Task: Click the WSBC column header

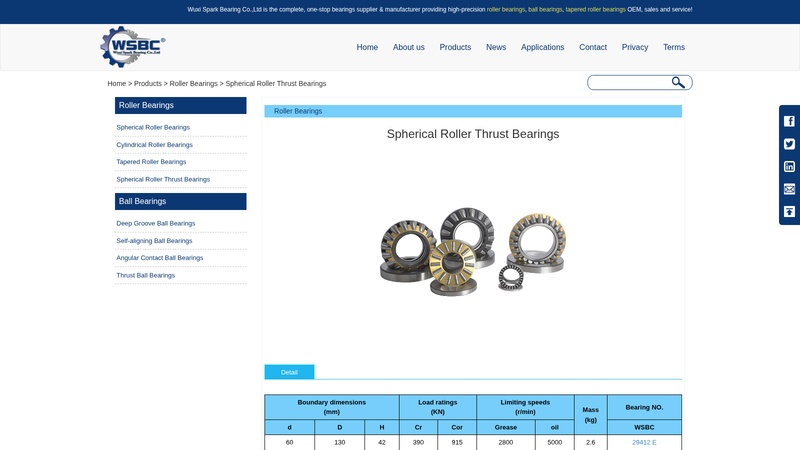Action: point(644,428)
